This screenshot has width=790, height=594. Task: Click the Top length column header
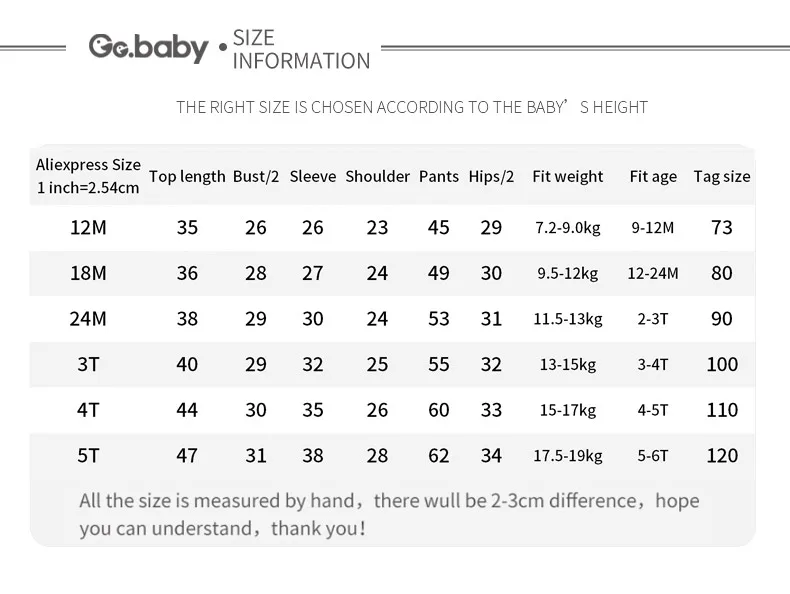tap(187, 176)
